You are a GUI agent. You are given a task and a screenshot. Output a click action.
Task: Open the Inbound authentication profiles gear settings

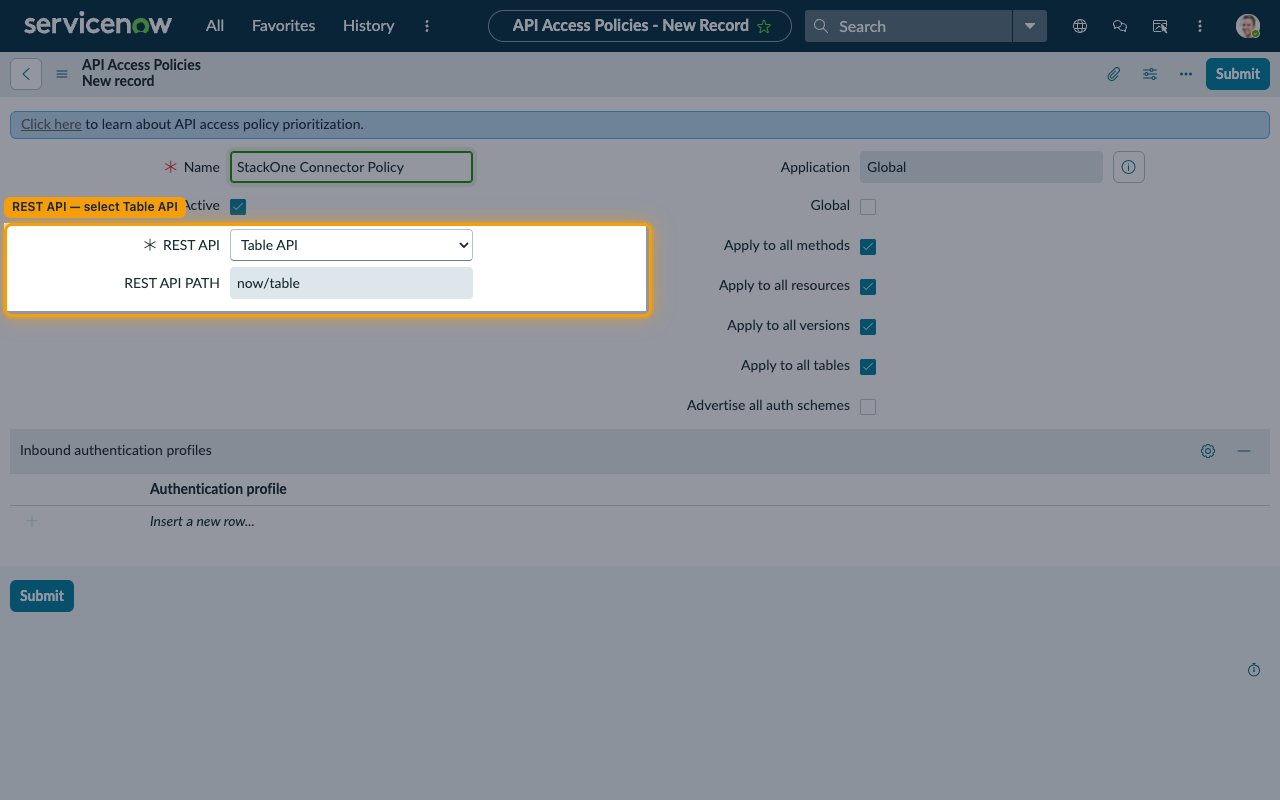pos(1208,451)
